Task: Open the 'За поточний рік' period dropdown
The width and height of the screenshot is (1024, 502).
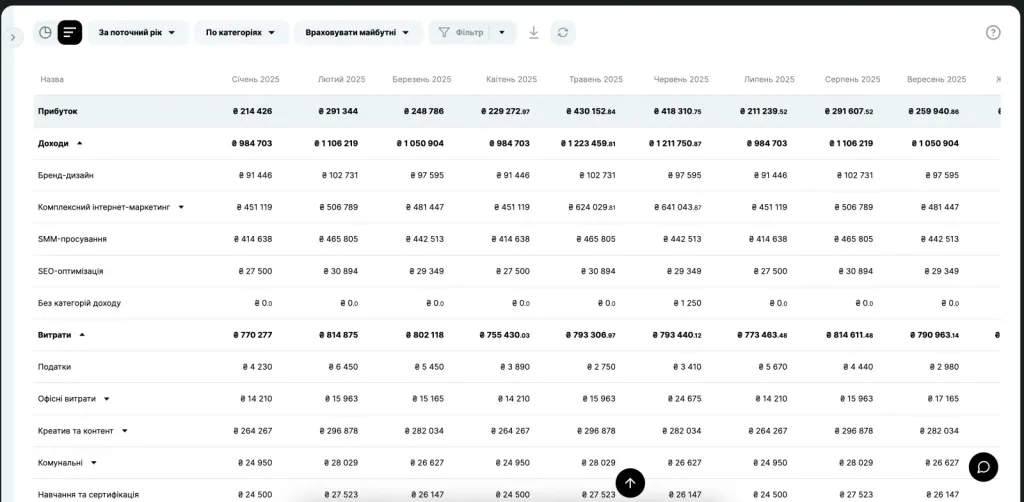Action: [x=138, y=33]
